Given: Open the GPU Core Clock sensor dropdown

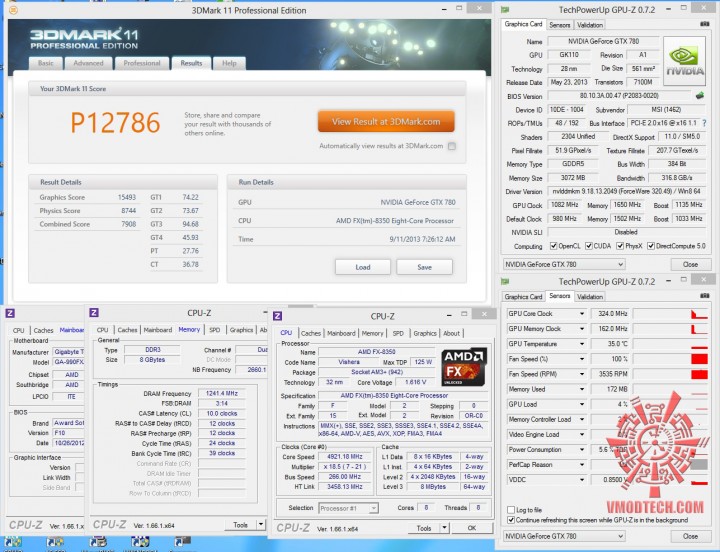Looking at the screenshot, I should pos(582,314).
